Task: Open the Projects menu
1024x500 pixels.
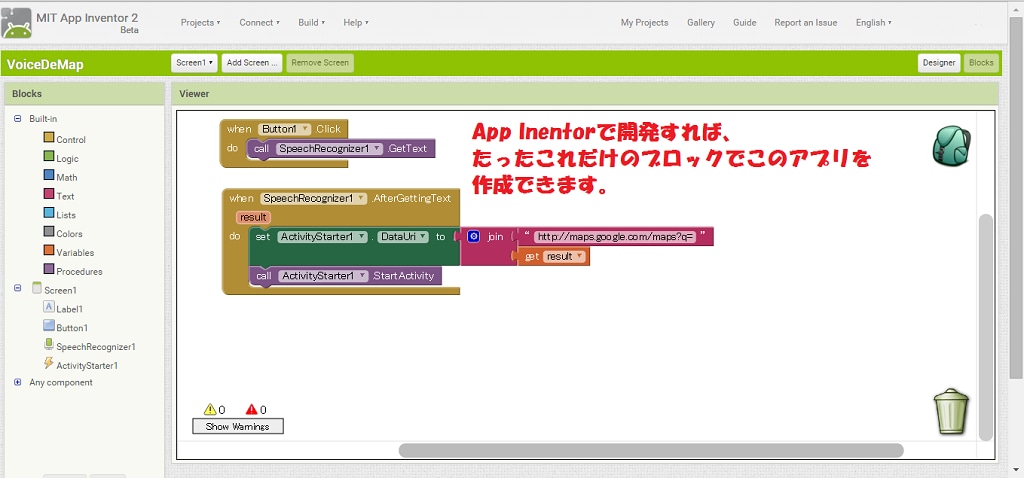Action: click(x=200, y=22)
